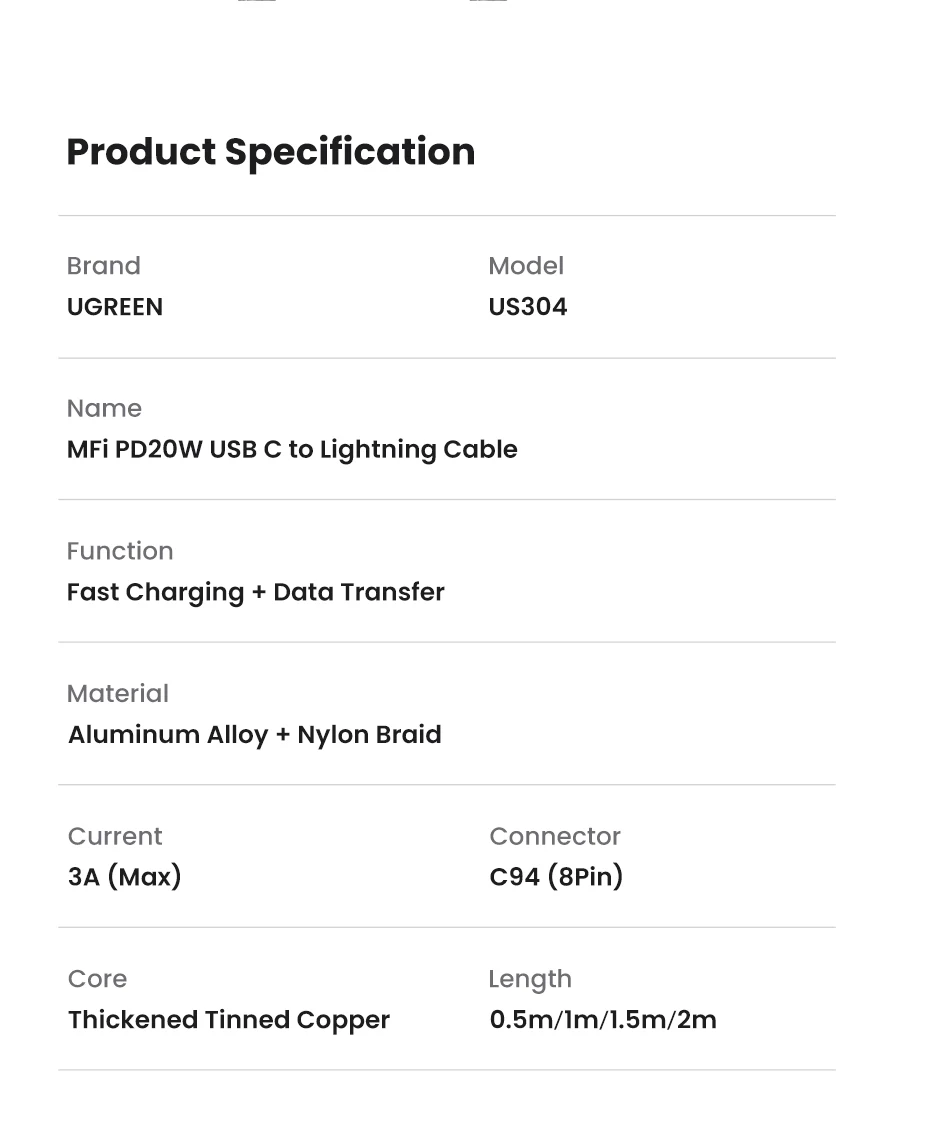Select the C94 (8Pin) value
The width and height of the screenshot is (930, 1145).
pos(556,877)
